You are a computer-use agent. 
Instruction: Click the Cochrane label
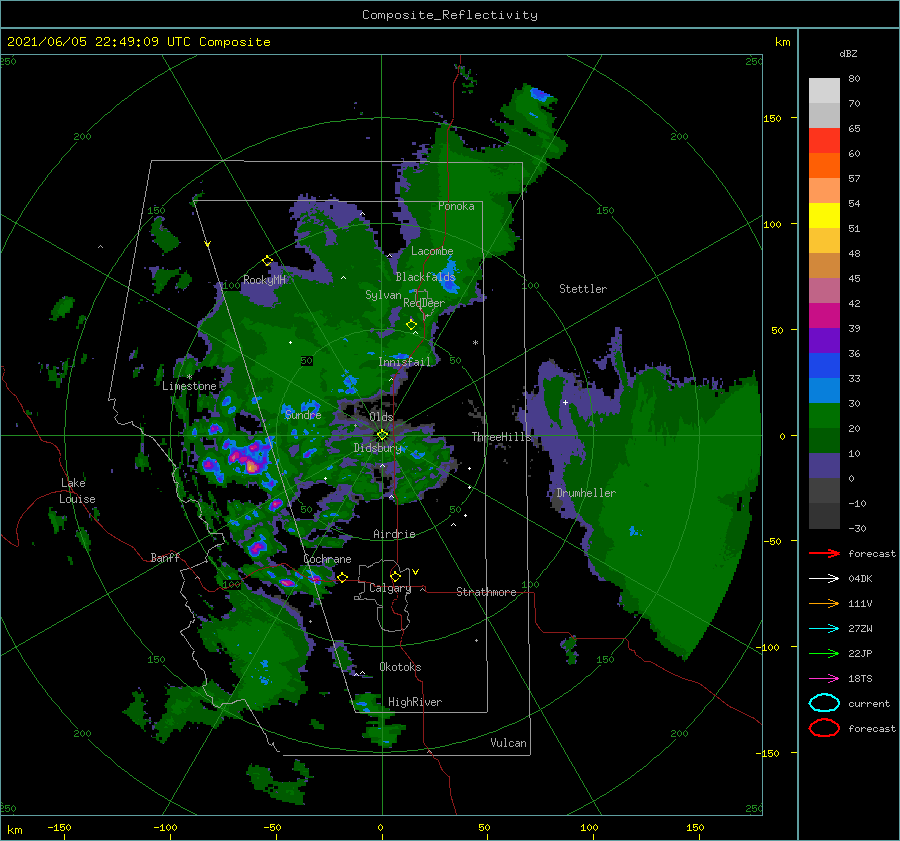(x=327, y=559)
